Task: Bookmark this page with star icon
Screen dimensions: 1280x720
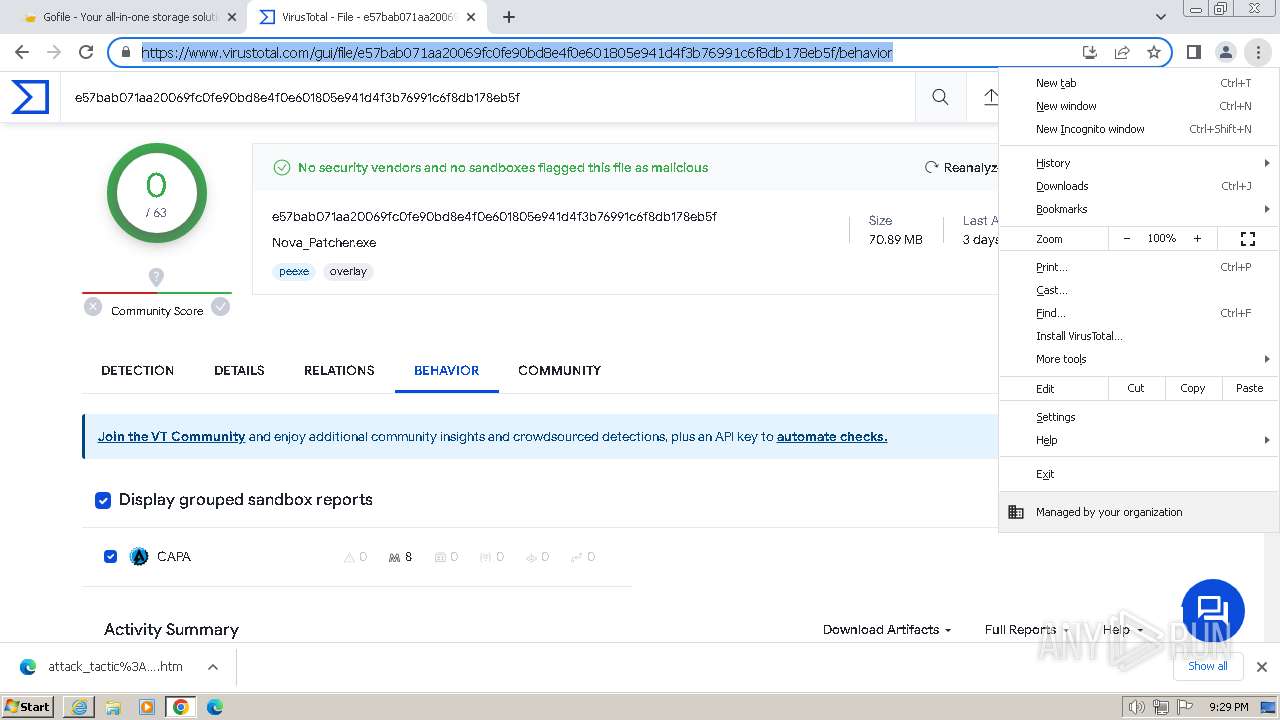Action: tap(1154, 53)
